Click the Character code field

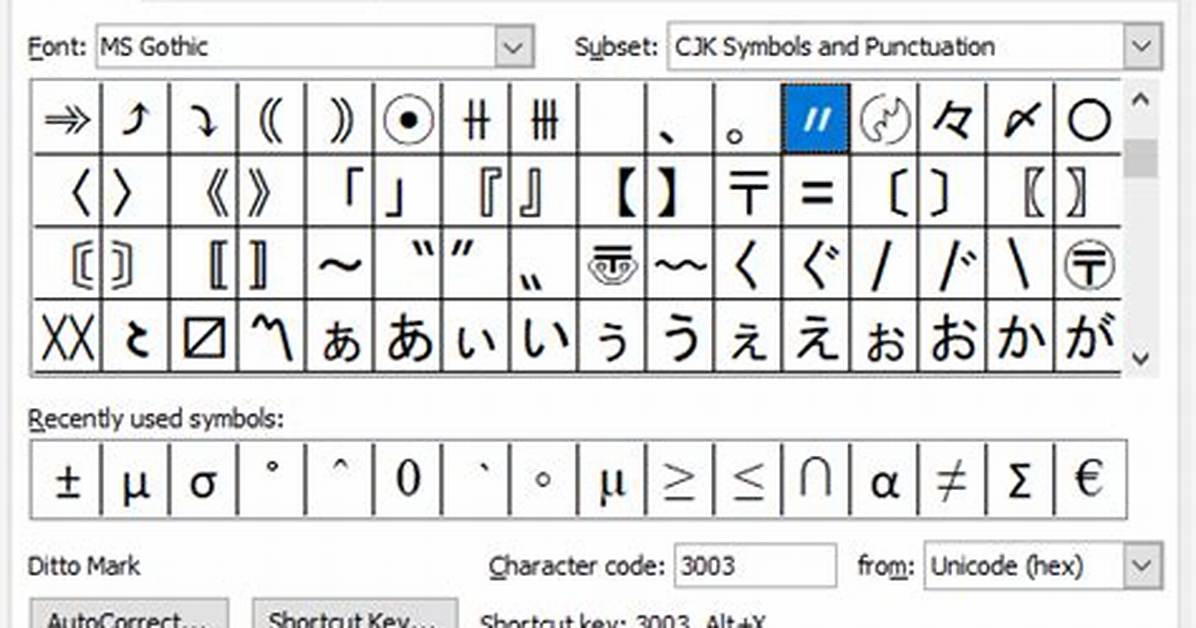click(755, 566)
